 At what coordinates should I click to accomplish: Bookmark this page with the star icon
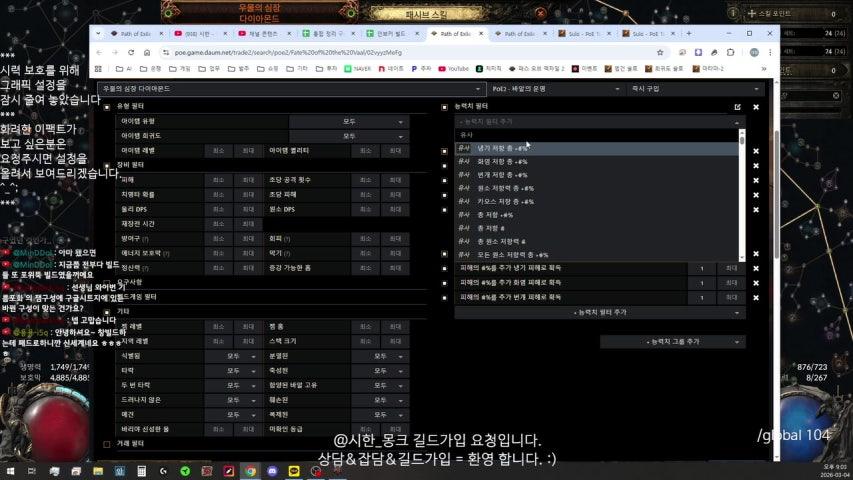point(660,52)
